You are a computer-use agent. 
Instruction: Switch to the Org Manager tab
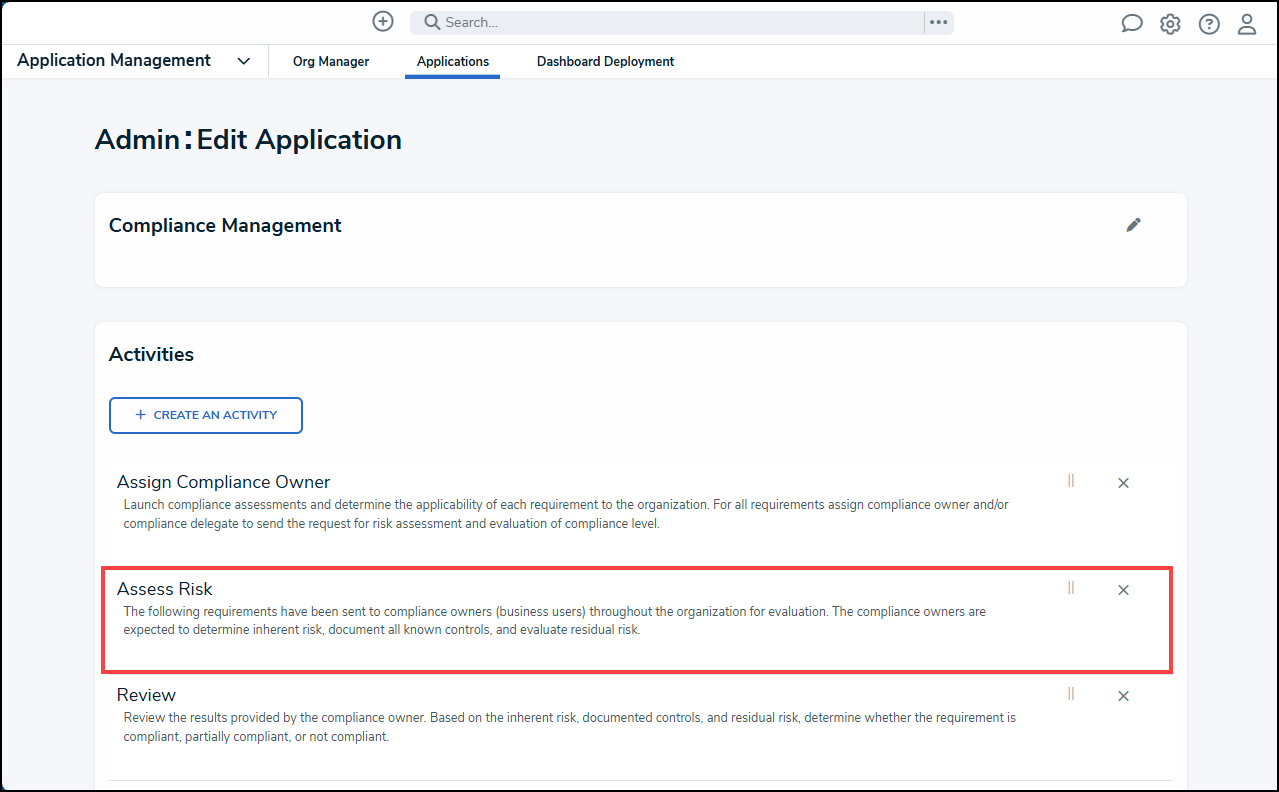331,62
